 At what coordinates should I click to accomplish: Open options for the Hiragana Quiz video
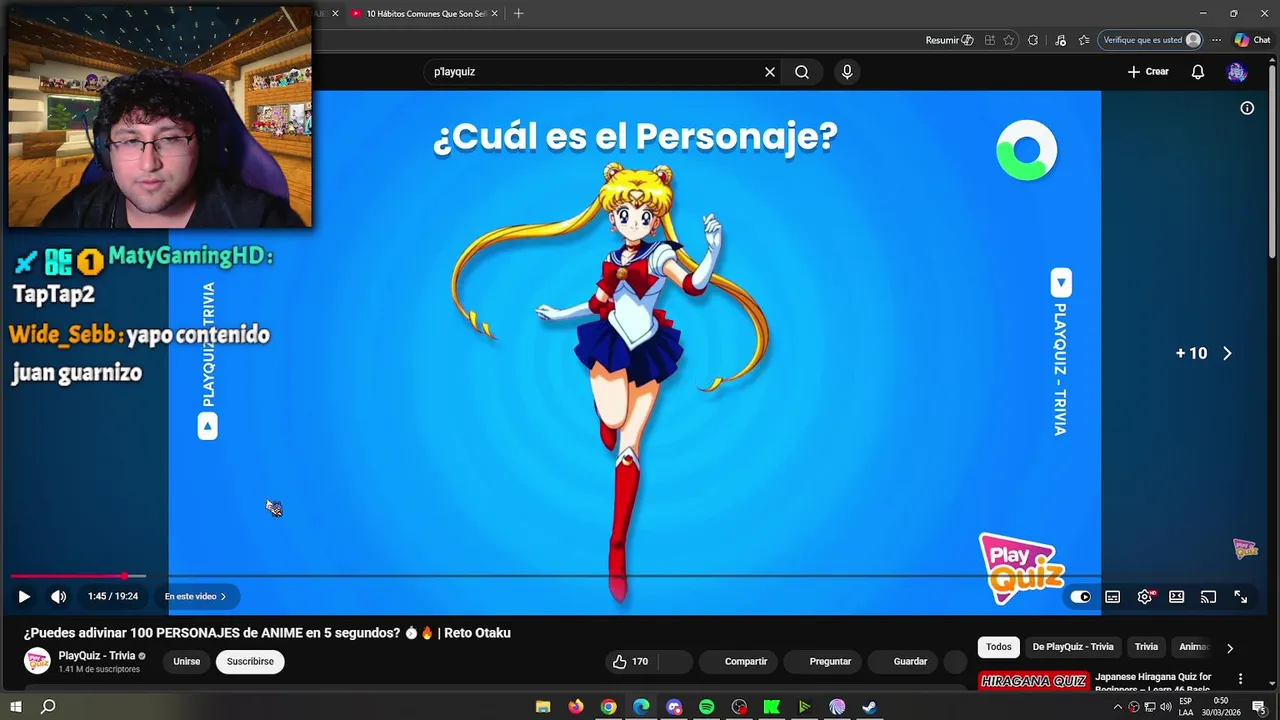[x=1241, y=679]
